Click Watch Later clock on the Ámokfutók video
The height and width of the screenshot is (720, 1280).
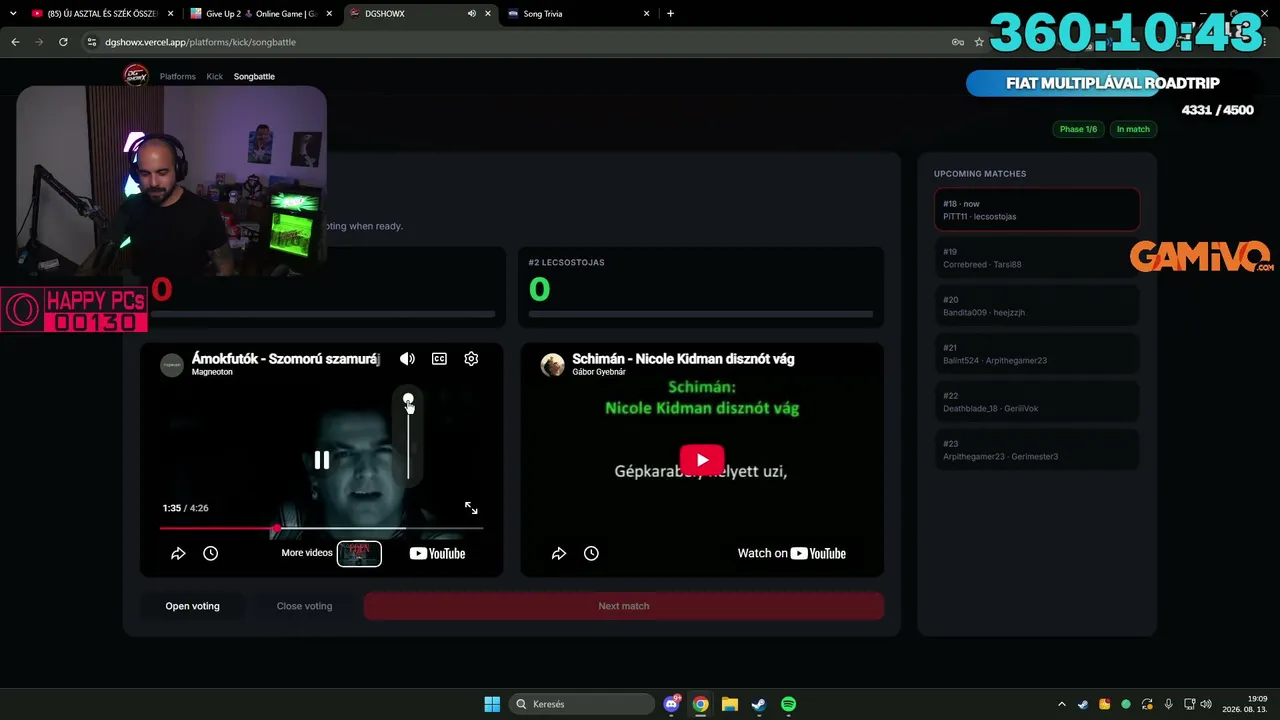(210, 553)
